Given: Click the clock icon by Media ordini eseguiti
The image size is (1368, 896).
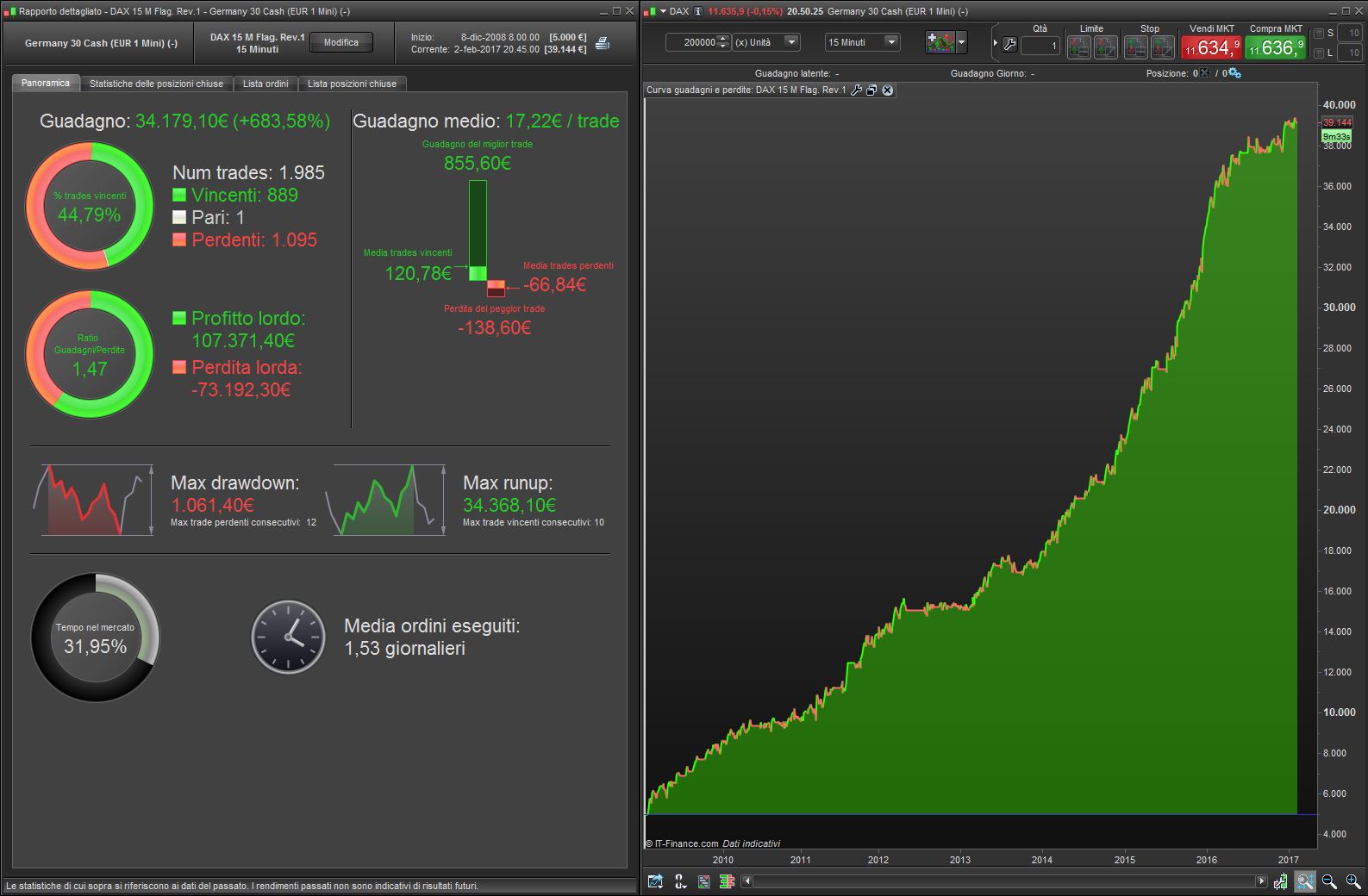Looking at the screenshot, I should [x=289, y=637].
